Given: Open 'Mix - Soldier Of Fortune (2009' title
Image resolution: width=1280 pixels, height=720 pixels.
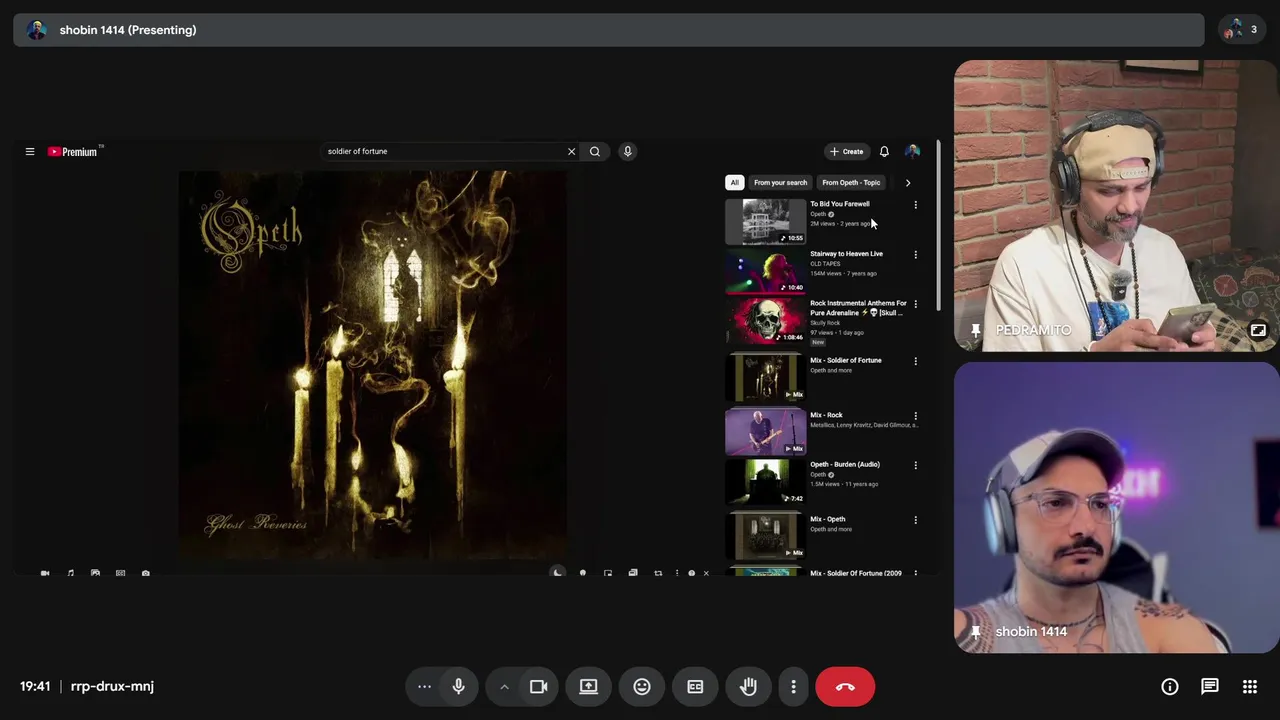Looking at the screenshot, I should click(x=856, y=574).
